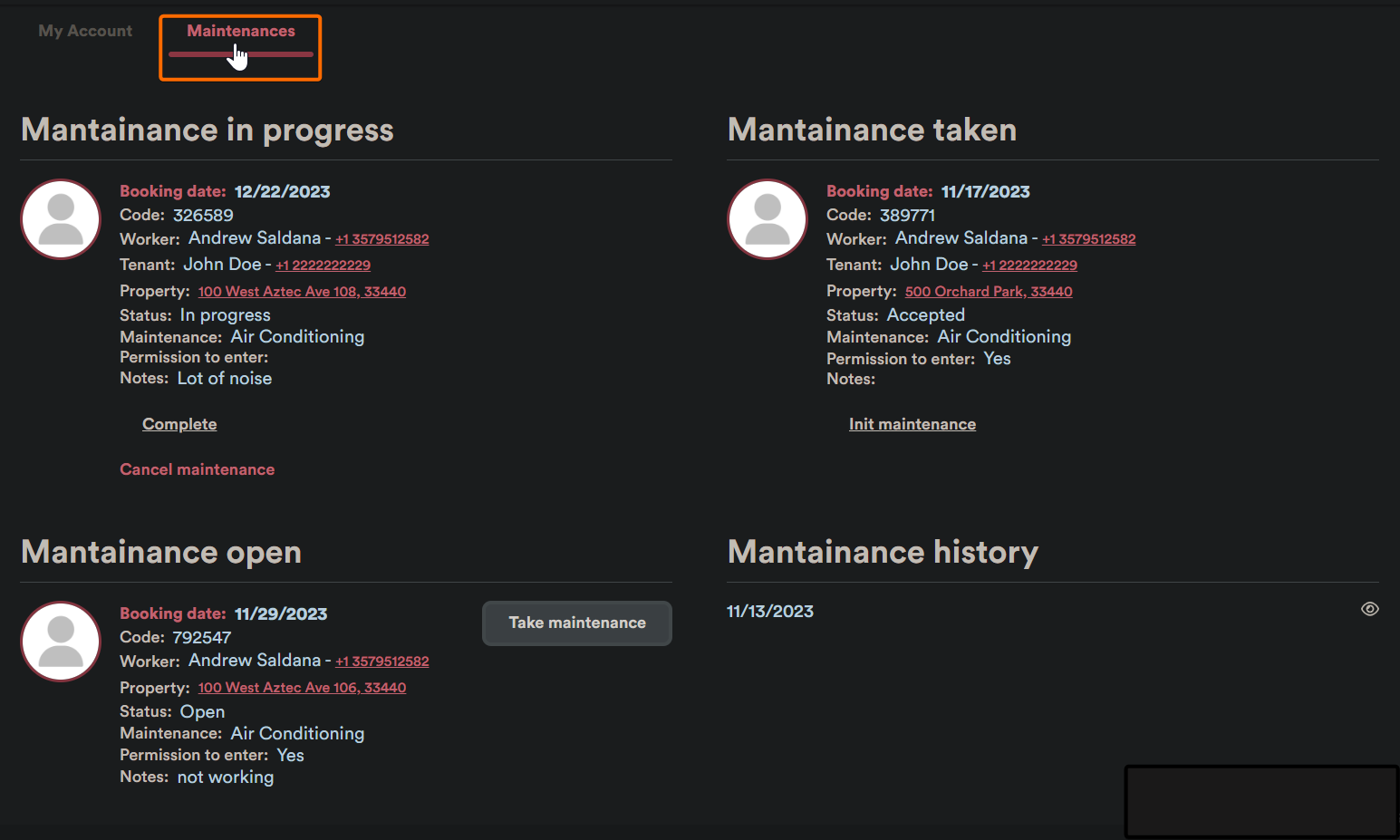The width and height of the screenshot is (1400, 840).
Task: Click Cancel maintenance link
Action: [197, 469]
